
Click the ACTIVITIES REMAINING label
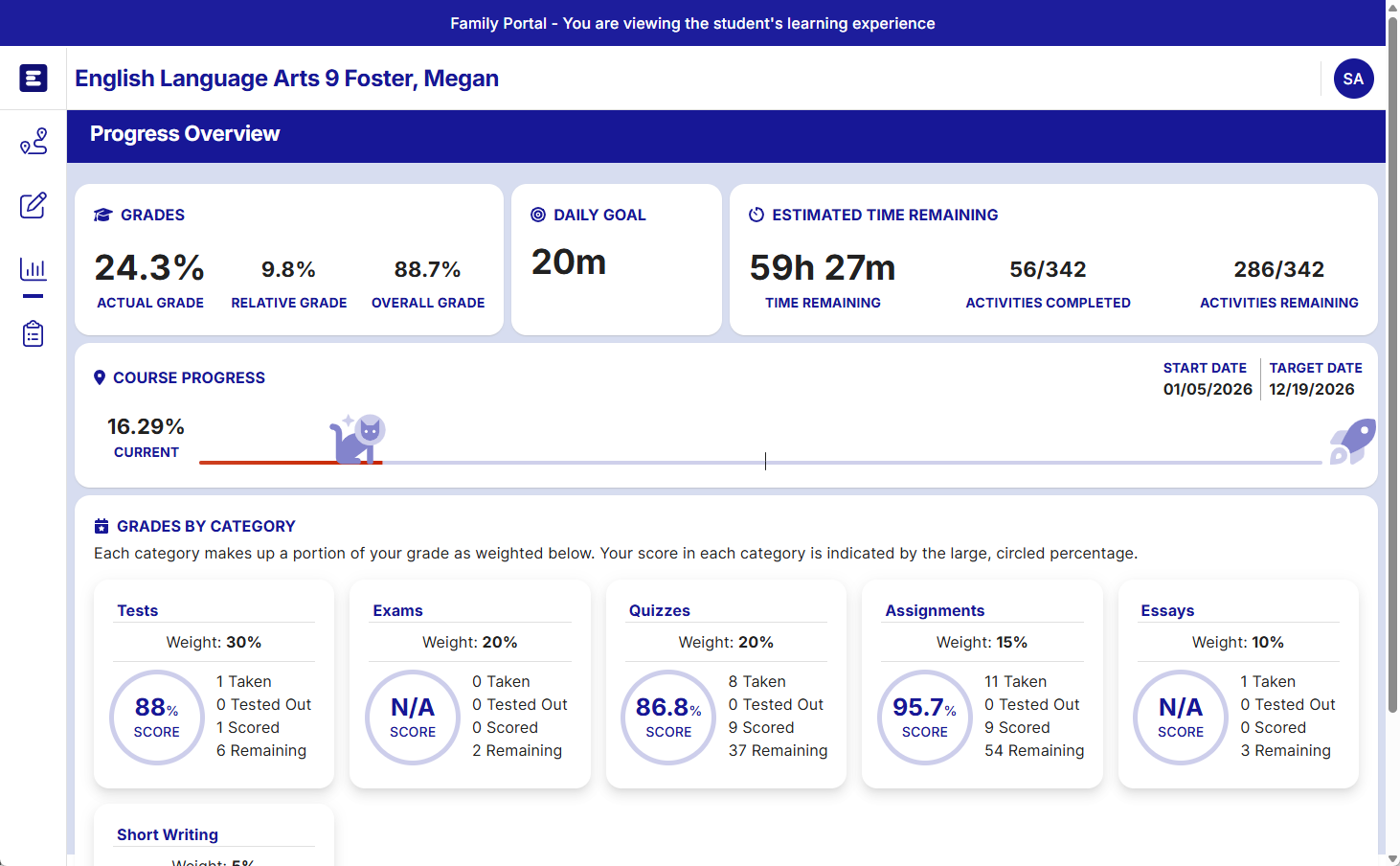pos(1278,303)
